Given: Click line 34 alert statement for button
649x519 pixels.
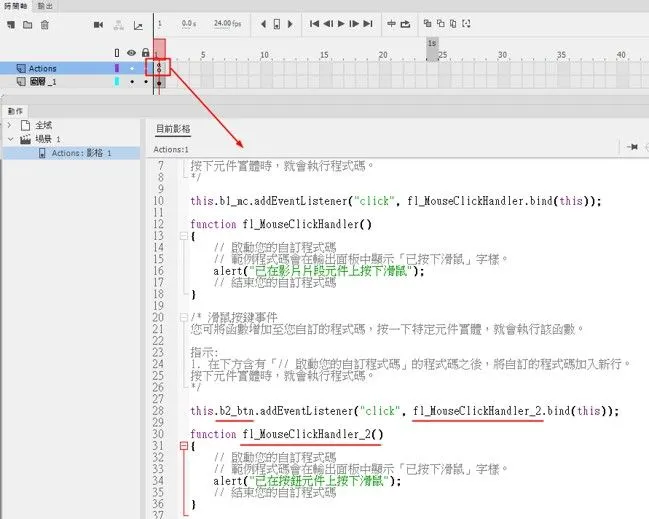Looking at the screenshot, I should [x=307, y=481].
